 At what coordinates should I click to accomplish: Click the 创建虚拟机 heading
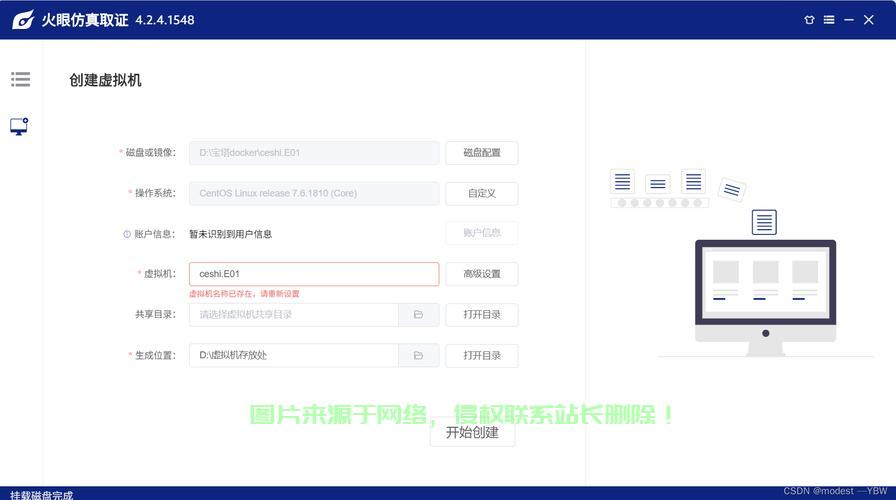(x=105, y=81)
